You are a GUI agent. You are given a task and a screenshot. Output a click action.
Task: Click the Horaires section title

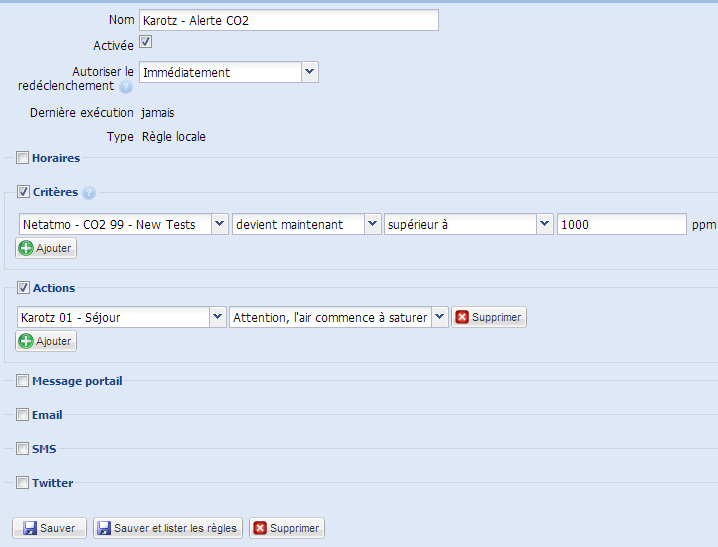pos(56,158)
